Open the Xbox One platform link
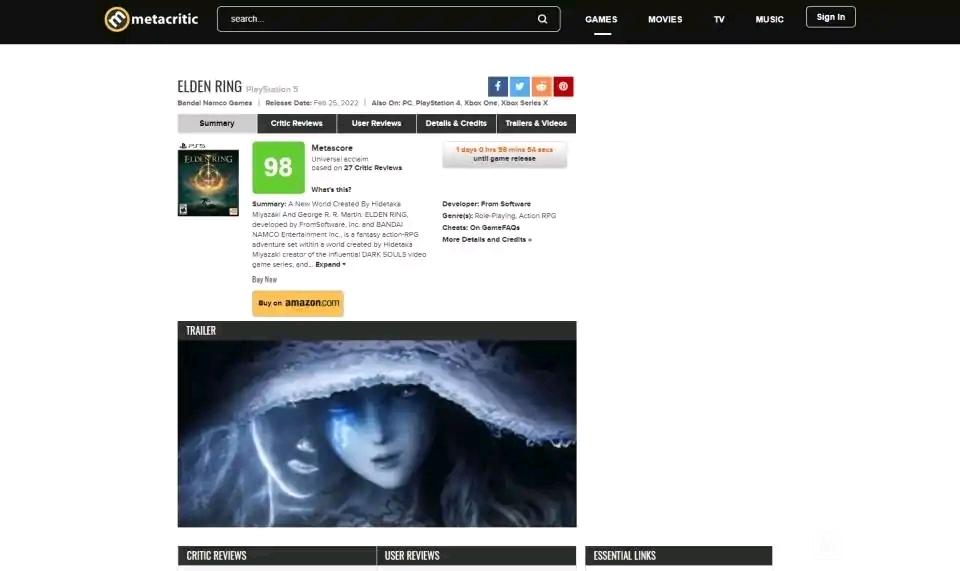 (481, 103)
